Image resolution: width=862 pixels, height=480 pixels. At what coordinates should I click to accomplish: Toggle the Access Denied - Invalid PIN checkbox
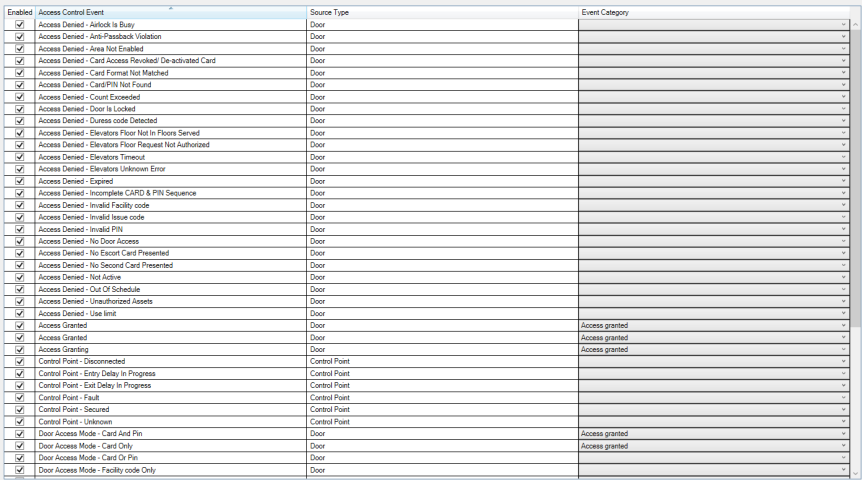tap(19, 229)
